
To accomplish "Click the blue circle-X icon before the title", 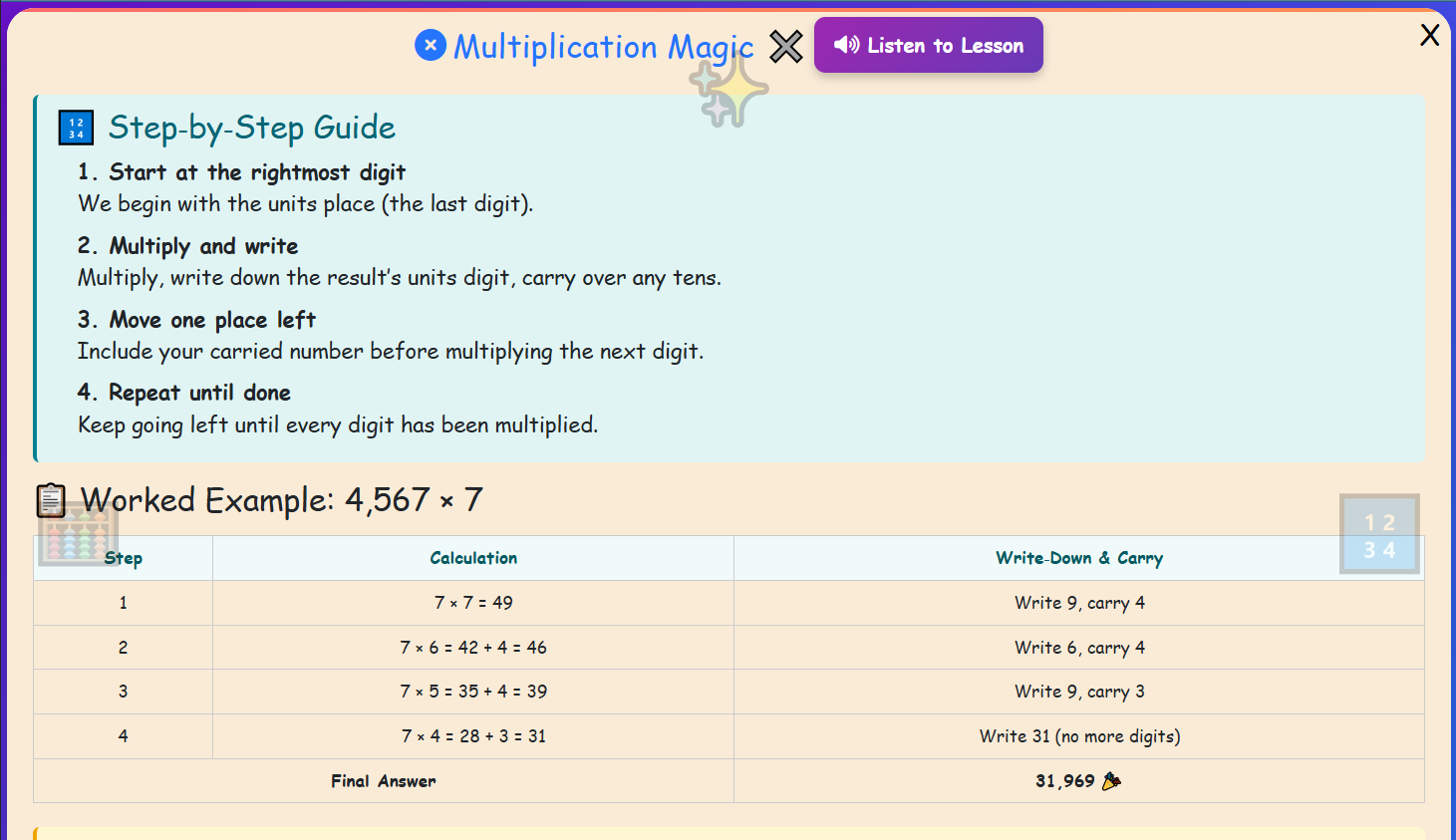I will [430, 46].
